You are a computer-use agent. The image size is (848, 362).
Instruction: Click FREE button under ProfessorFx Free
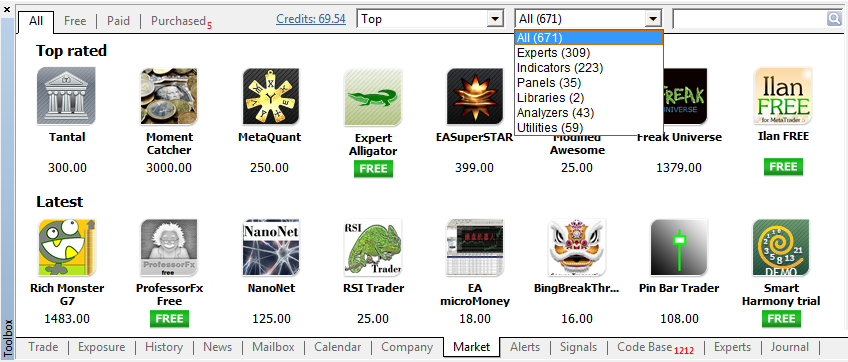pos(169,319)
